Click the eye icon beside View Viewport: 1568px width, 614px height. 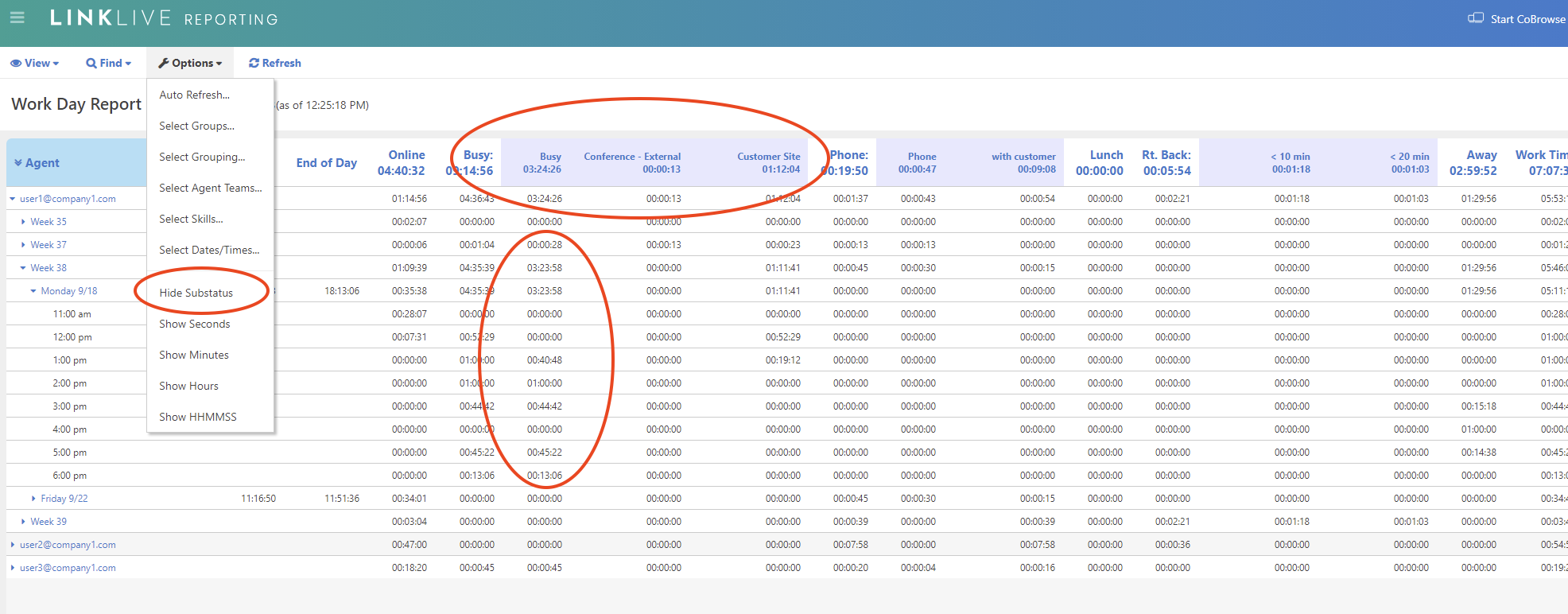[16, 63]
